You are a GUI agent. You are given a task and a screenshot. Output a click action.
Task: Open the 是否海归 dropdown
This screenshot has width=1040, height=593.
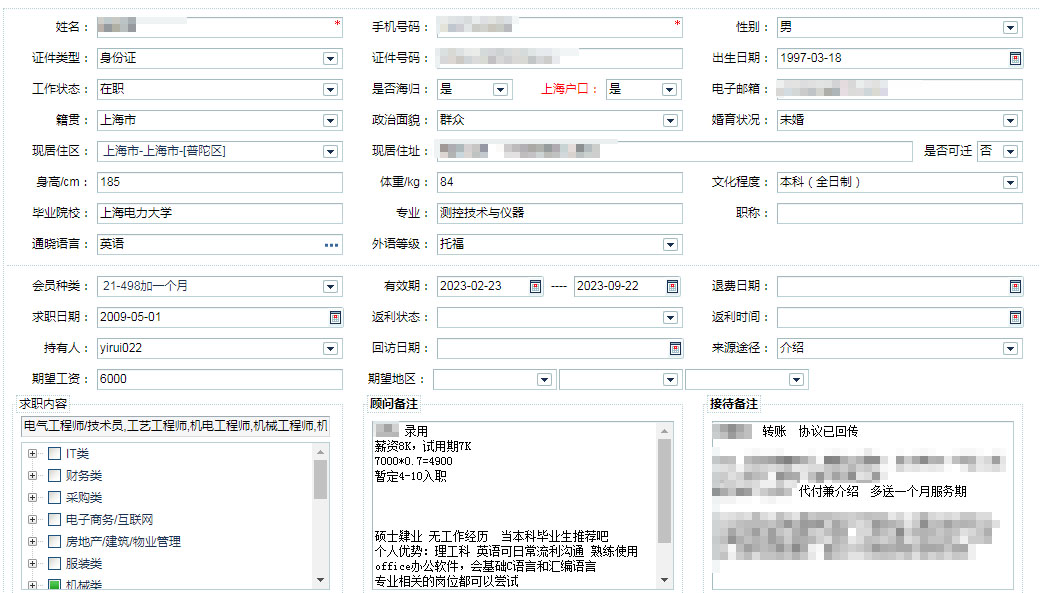click(x=501, y=90)
